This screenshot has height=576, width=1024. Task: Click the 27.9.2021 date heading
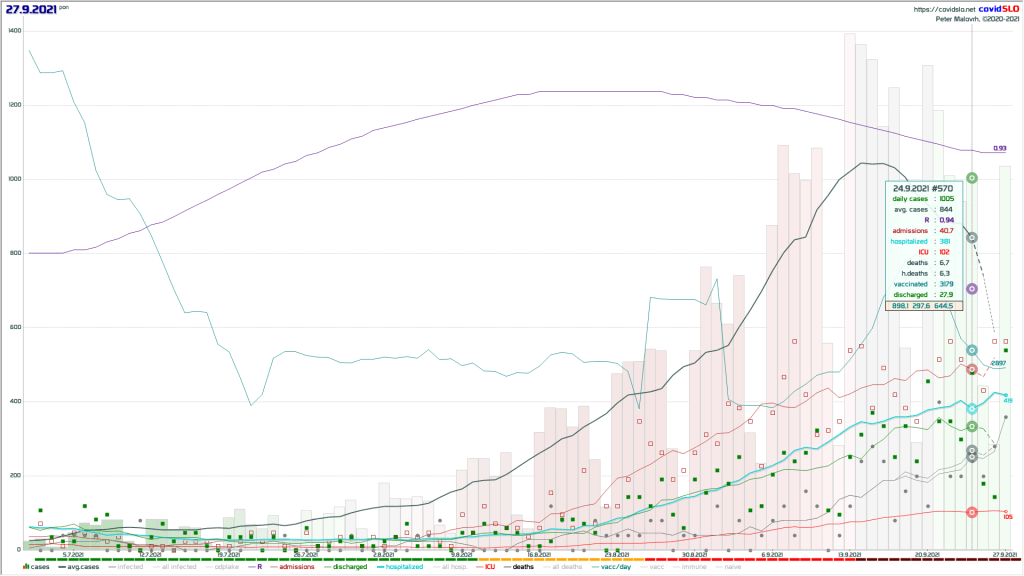pyautogui.click(x=28, y=9)
